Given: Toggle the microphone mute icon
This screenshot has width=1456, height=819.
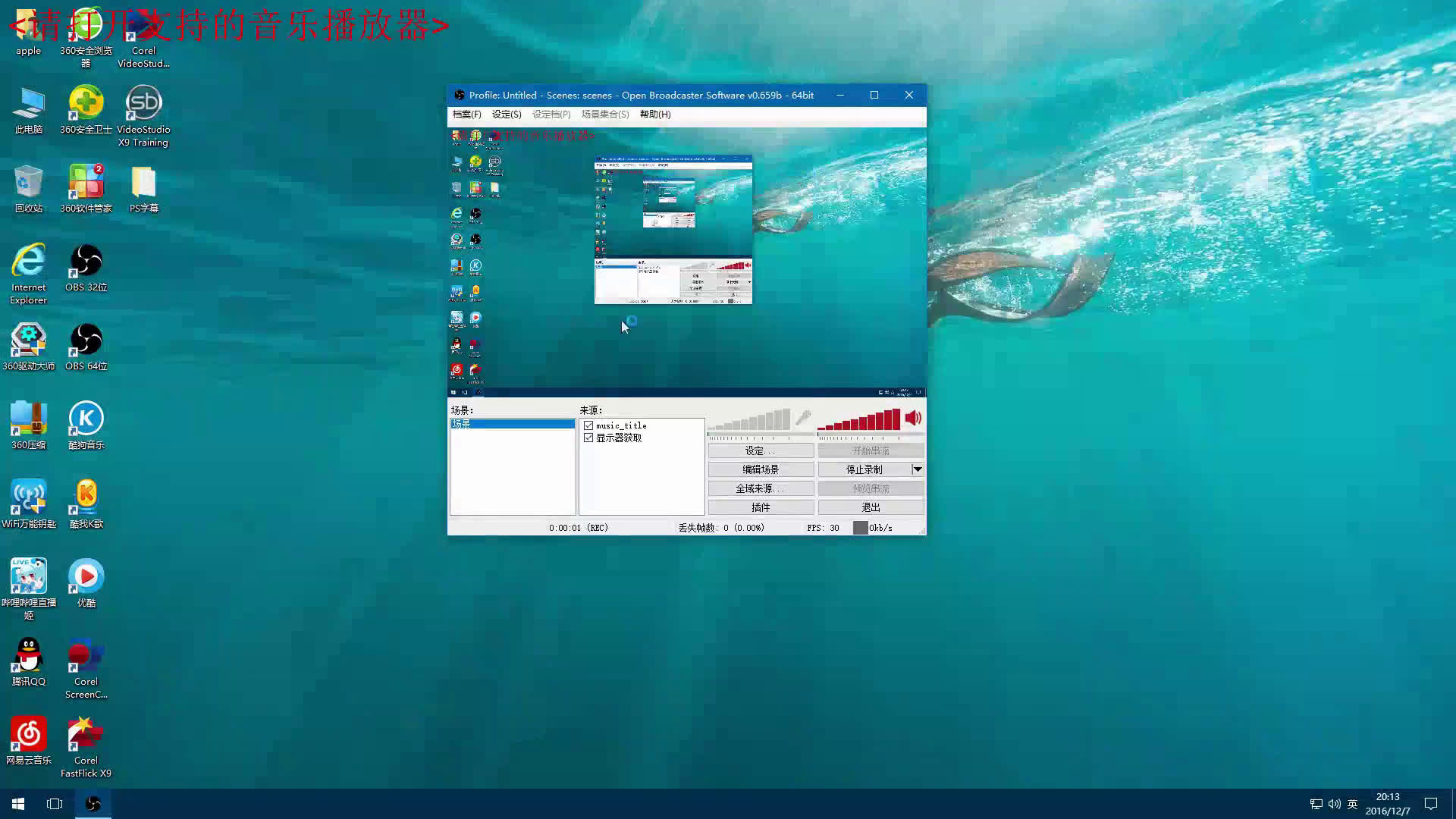Looking at the screenshot, I should pos(803,418).
